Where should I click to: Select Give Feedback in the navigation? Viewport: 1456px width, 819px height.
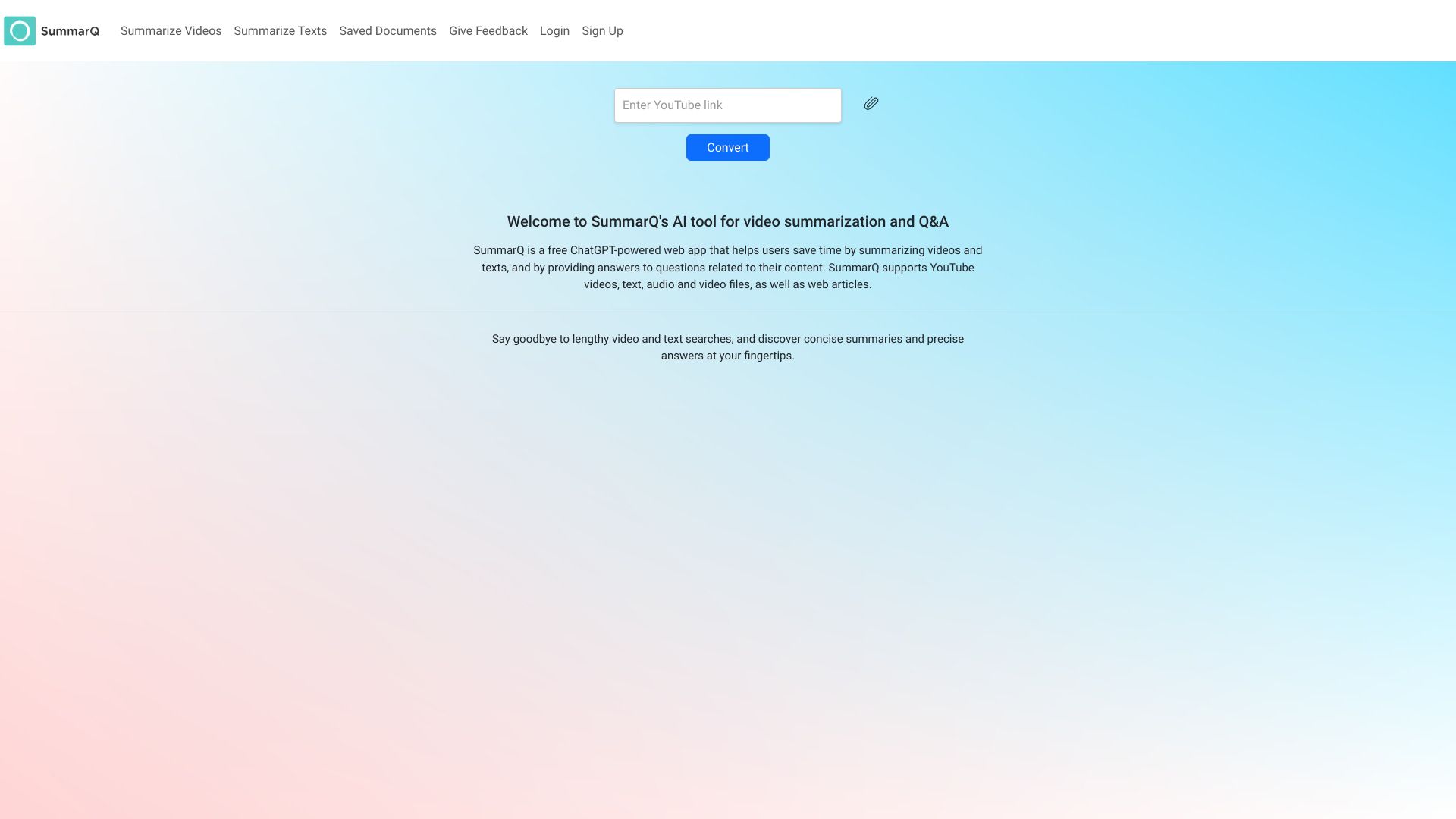[x=488, y=31]
